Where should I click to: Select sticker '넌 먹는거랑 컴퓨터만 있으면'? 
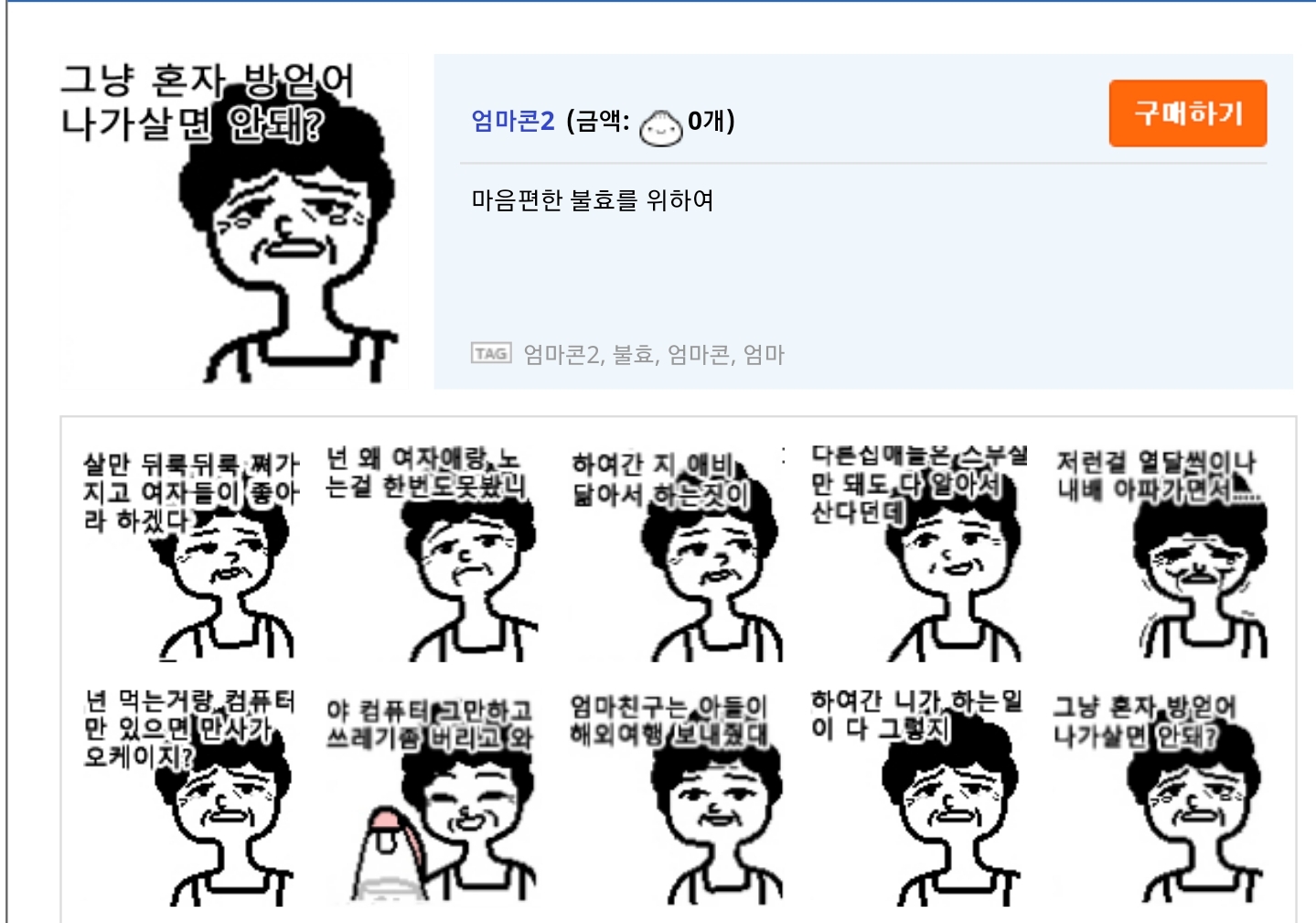coord(190,798)
